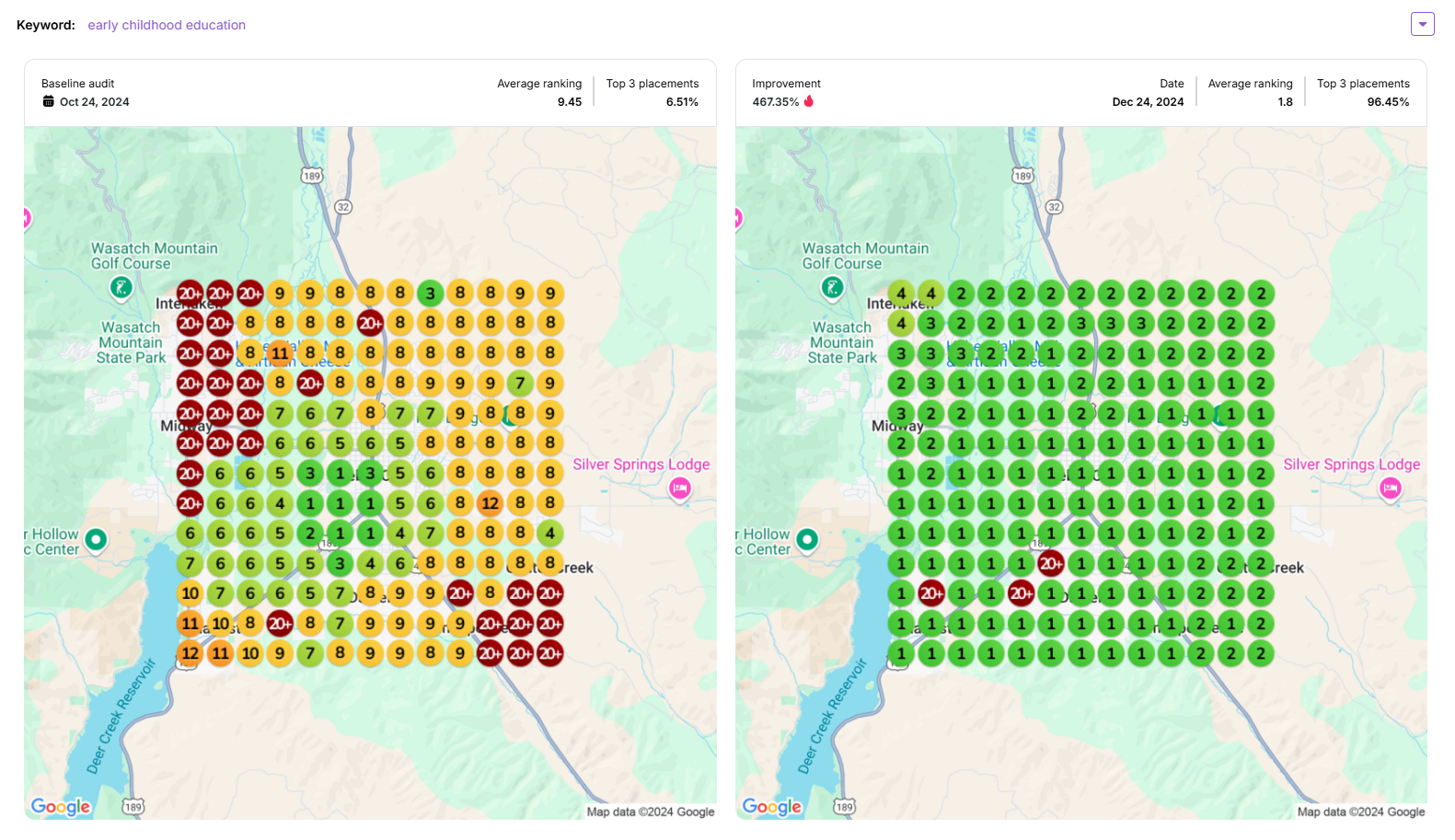Open the "early childhood education" keyword link
The height and width of the screenshot is (840, 1455).
167,25
